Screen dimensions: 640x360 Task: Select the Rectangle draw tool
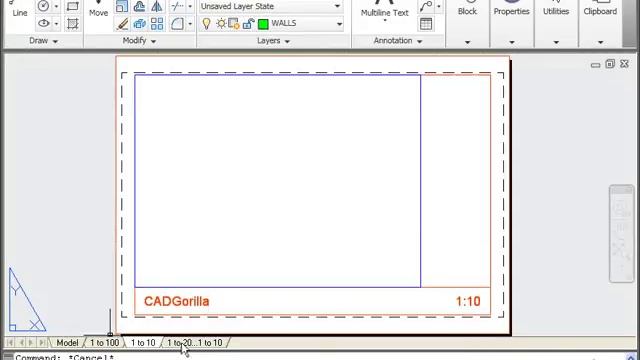click(x=73, y=6)
